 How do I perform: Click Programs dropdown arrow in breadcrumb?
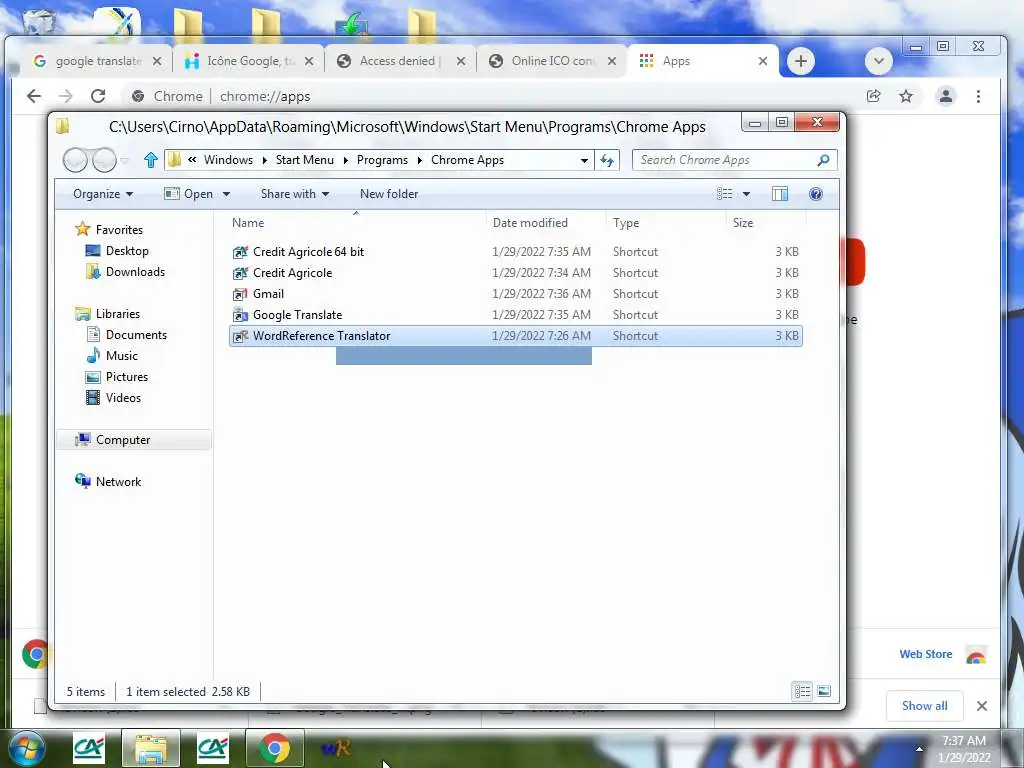click(x=419, y=160)
